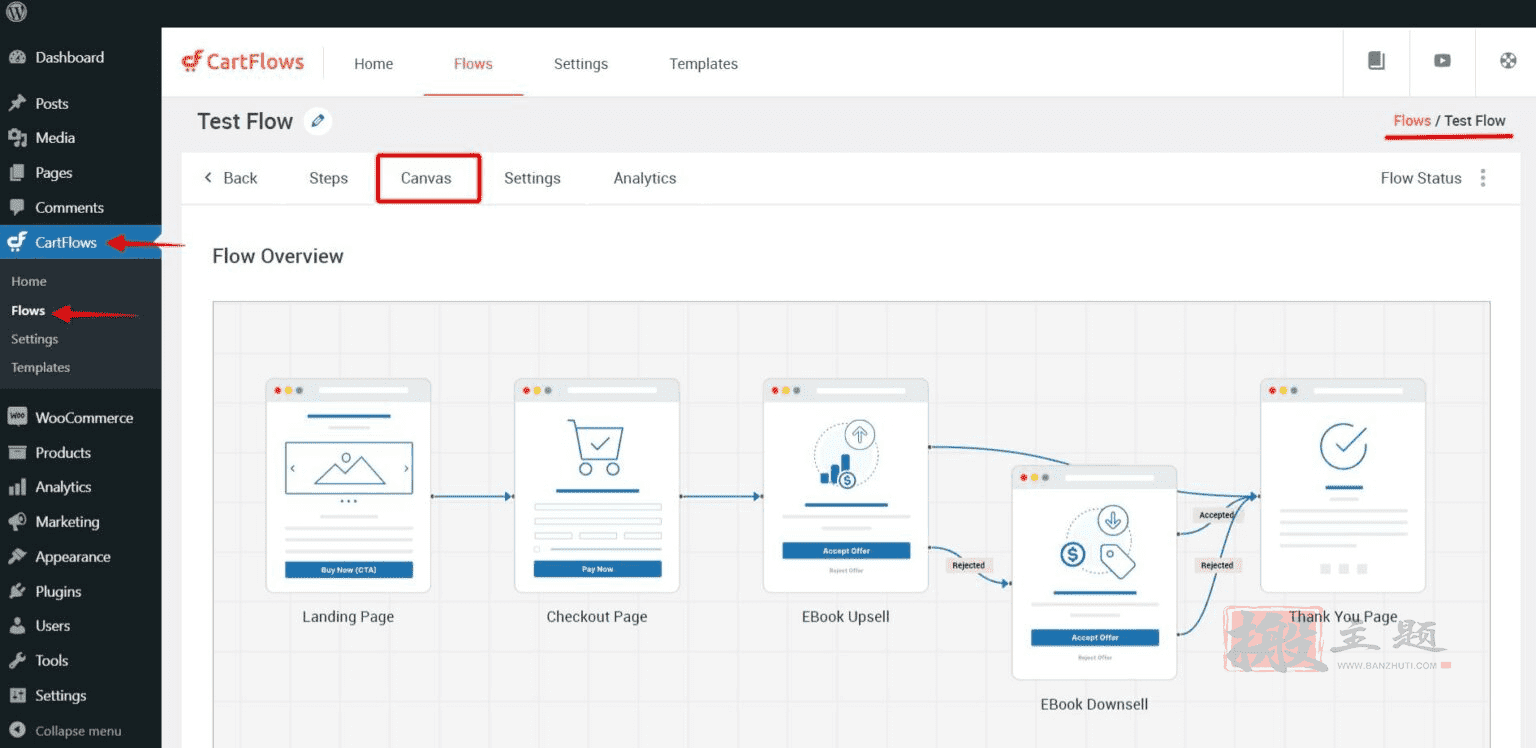Screen dimensions: 1536x748
Task: Open the support lifebuoy icon
Action: tap(1508, 61)
